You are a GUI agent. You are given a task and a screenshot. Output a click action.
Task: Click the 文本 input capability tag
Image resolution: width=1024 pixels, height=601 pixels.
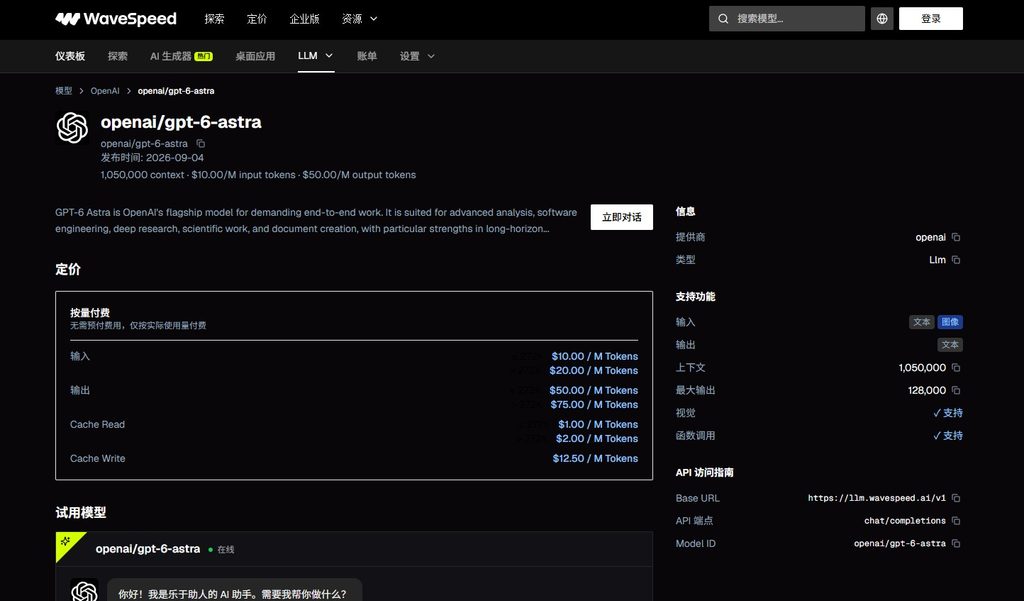click(x=921, y=322)
